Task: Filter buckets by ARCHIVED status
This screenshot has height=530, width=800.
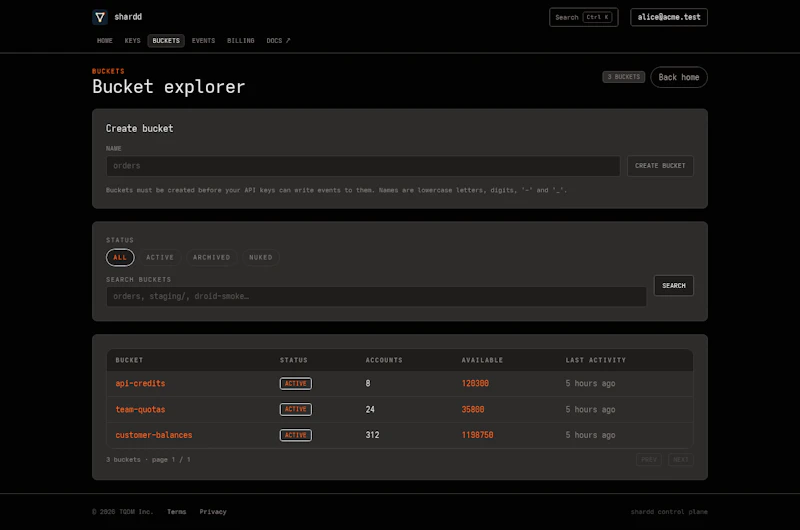Action: [x=211, y=258]
